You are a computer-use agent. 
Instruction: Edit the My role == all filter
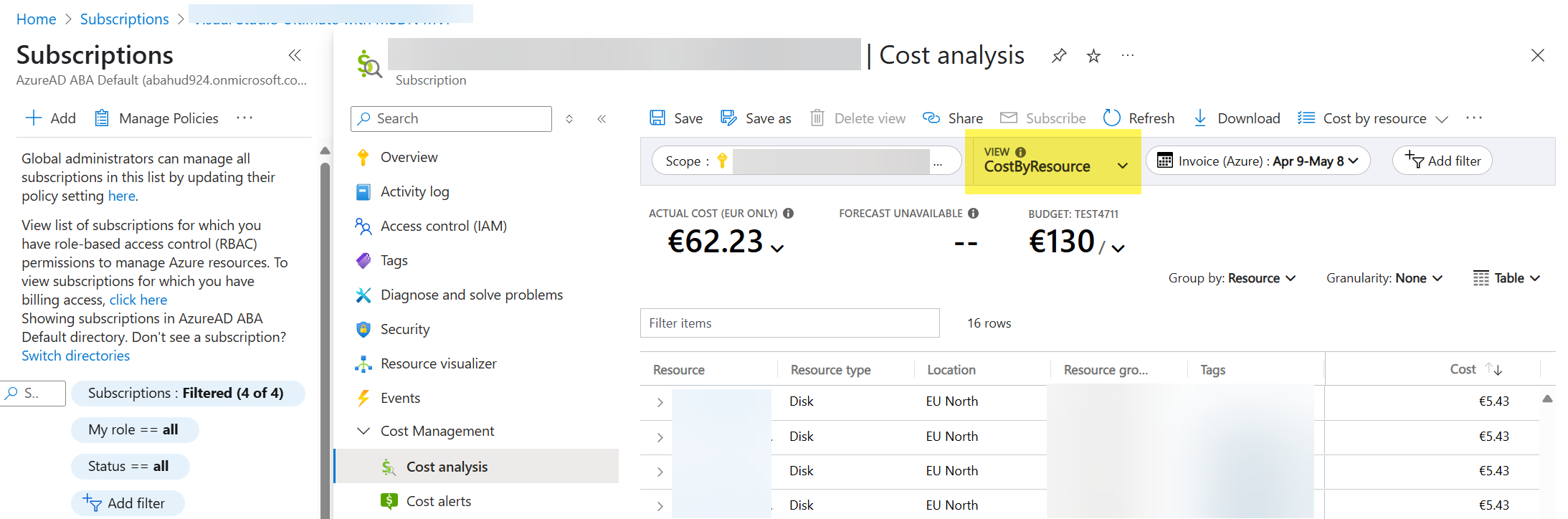pyautogui.click(x=135, y=429)
